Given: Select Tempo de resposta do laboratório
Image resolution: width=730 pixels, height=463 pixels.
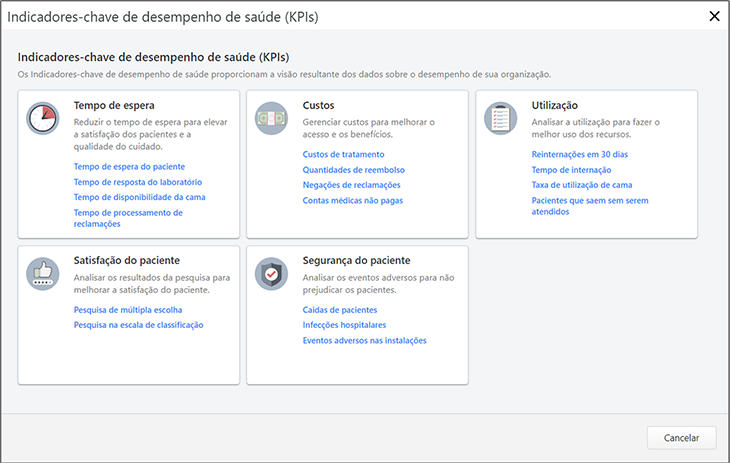Looking at the screenshot, I should coord(138,182).
